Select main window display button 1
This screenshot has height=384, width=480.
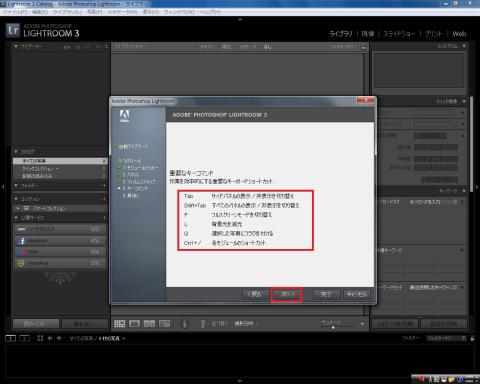pos(11,338)
